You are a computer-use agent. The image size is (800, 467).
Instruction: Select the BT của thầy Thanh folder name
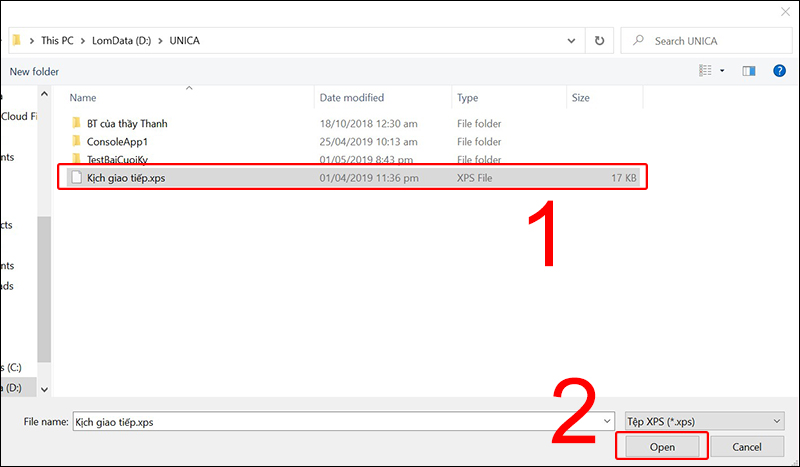[127, 124]
